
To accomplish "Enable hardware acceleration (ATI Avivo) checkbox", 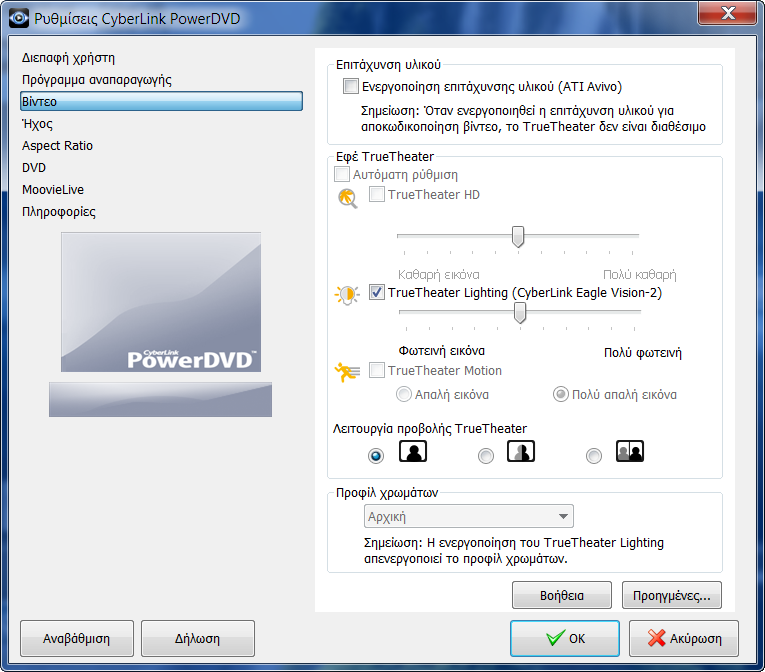I will pyautogui.click(x=351, y=86).
